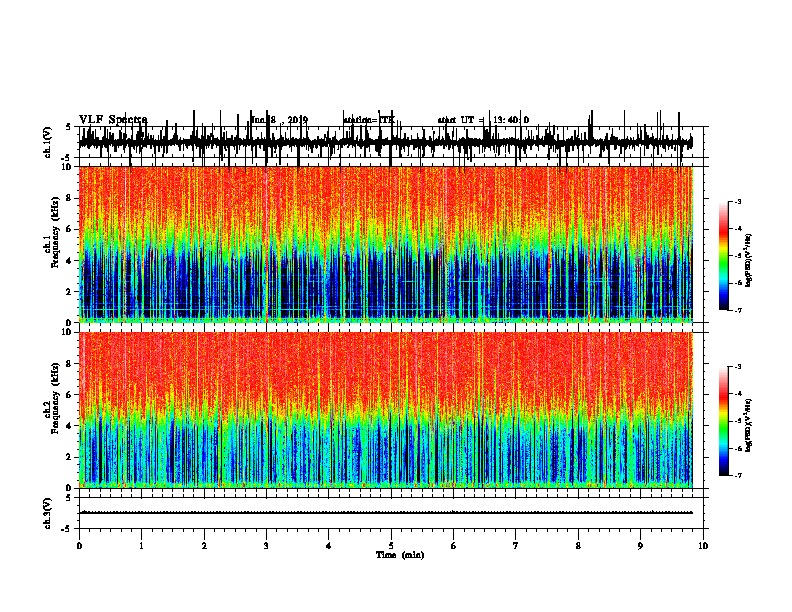Click the ch.1 spectrogram color scale bar
This screenshot has height=612, width=792.
724,256
